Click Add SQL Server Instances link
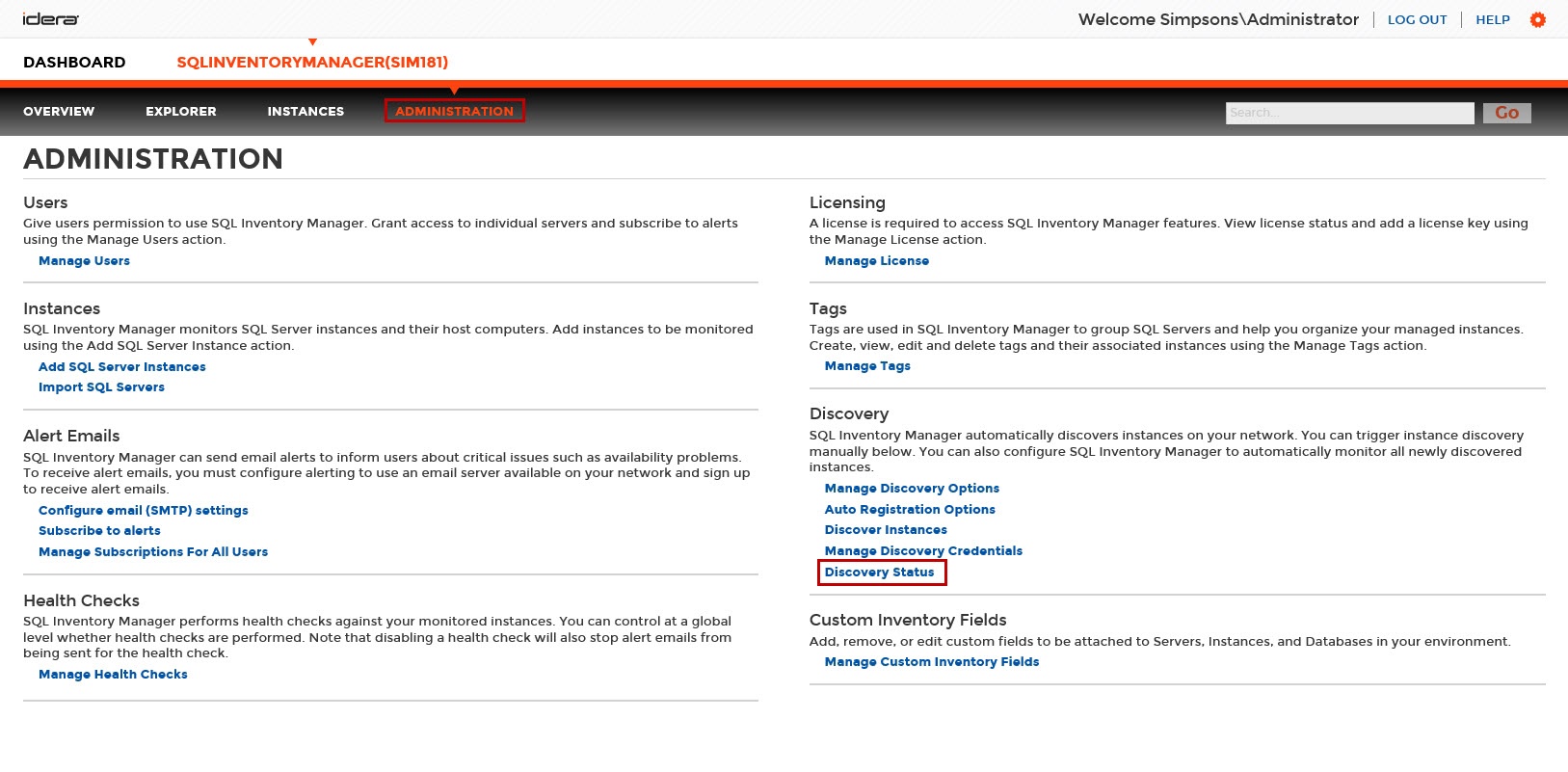1568x772 pixels. point(122,366)
